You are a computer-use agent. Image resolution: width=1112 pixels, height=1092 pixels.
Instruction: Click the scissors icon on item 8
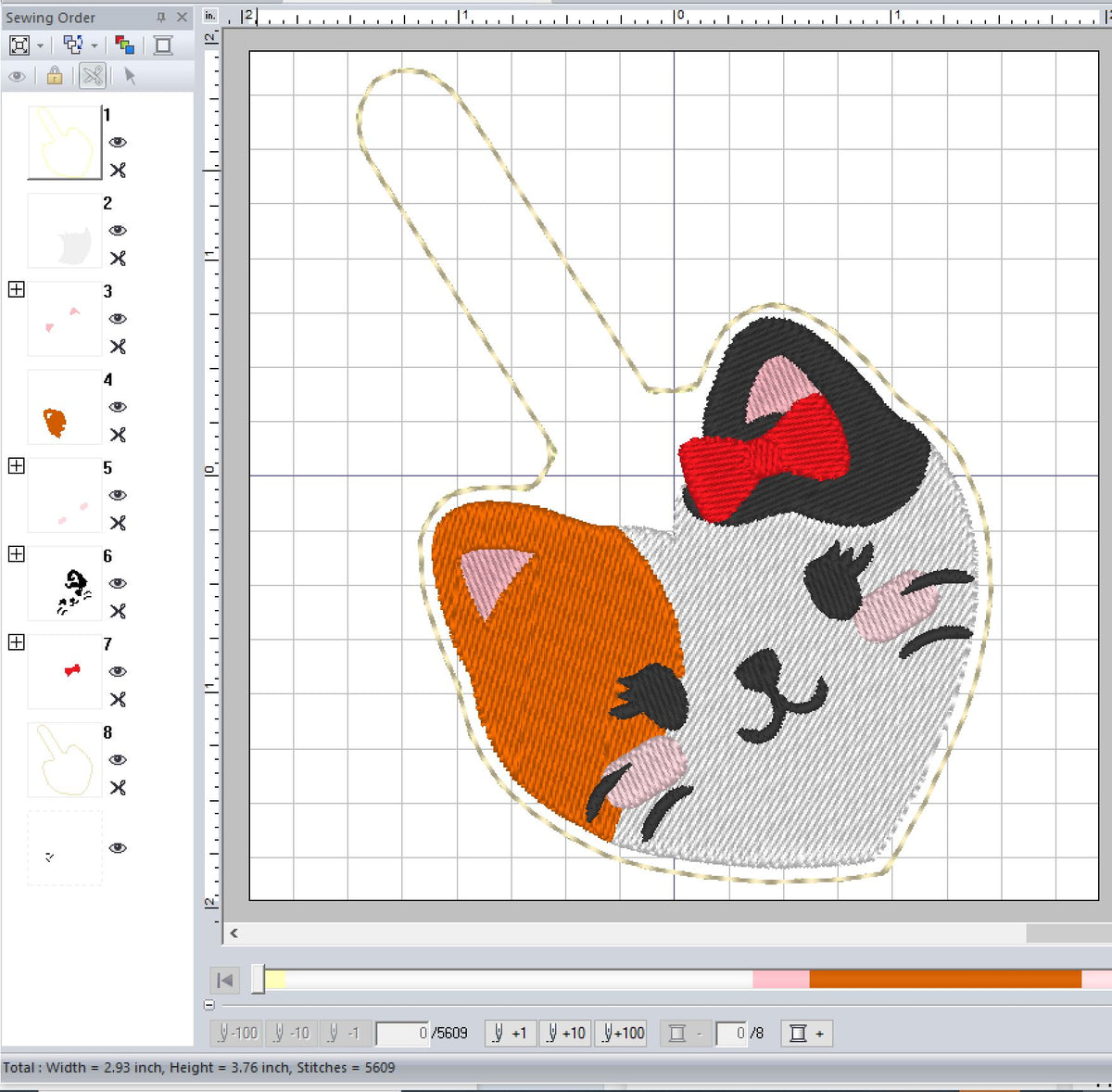tap(118, 787)
